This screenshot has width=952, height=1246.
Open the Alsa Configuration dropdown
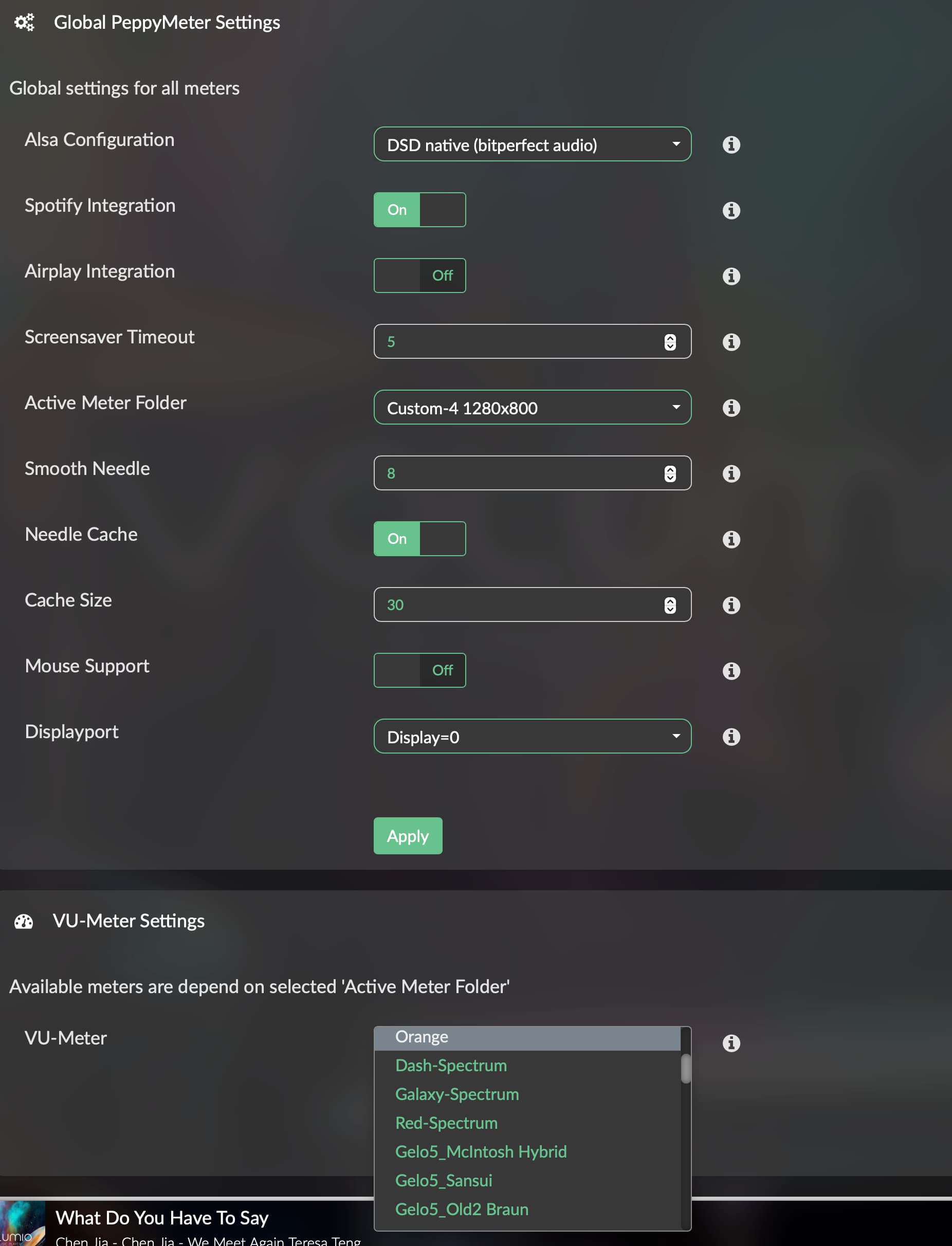532,144
